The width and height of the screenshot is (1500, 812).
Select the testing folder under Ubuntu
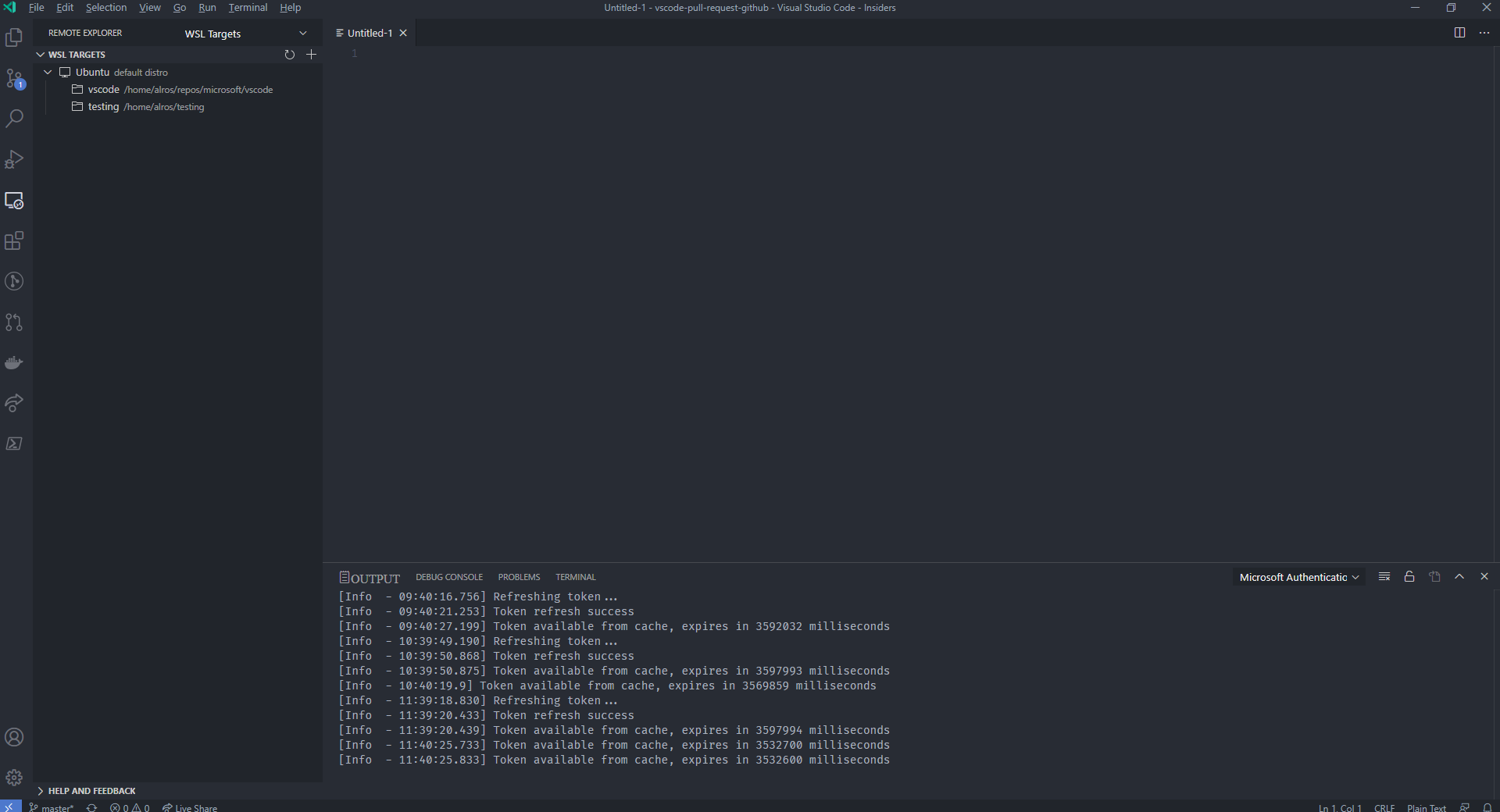(178, 107)
